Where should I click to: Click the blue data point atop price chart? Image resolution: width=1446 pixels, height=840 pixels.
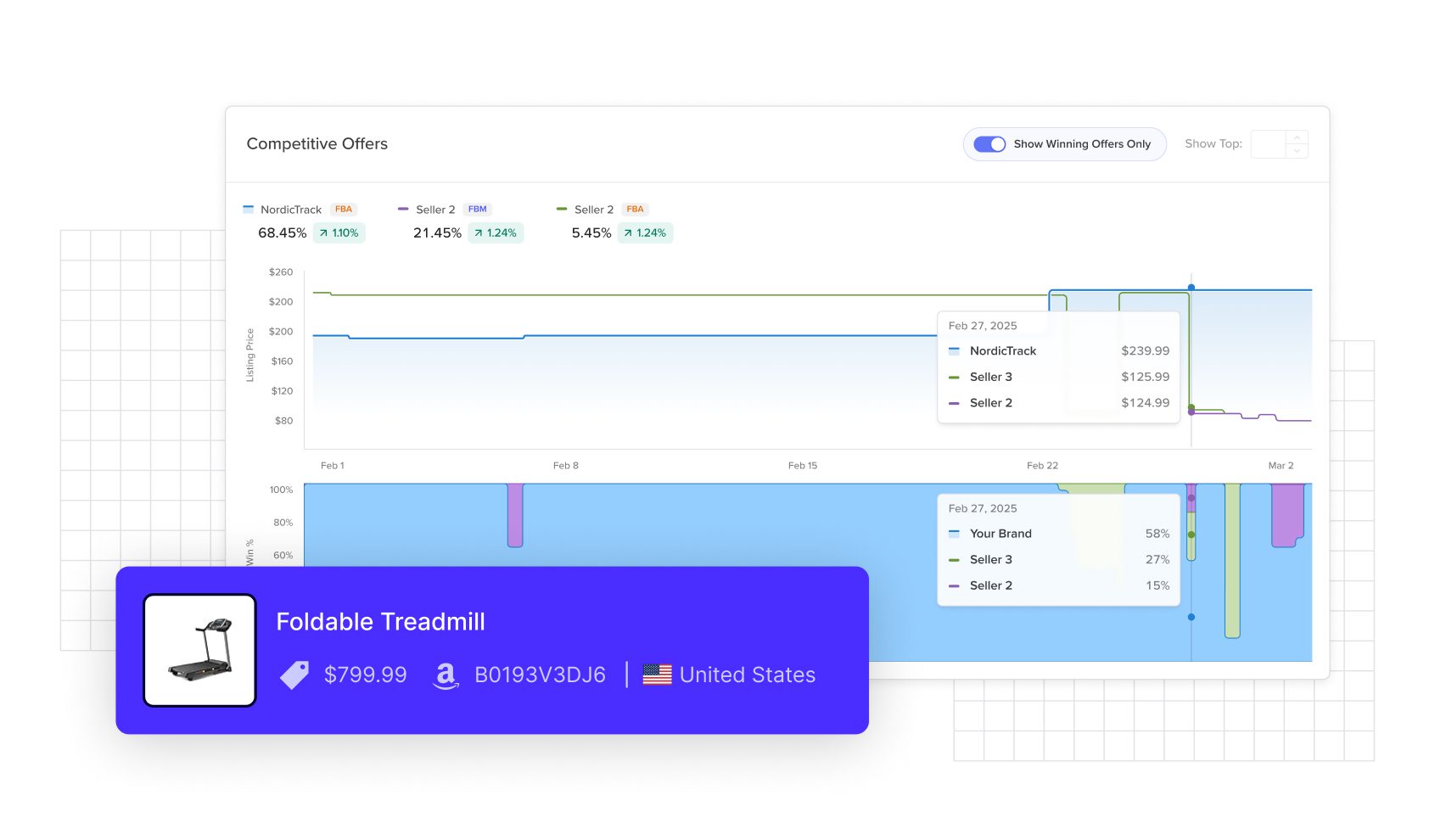coord(1191,288)
